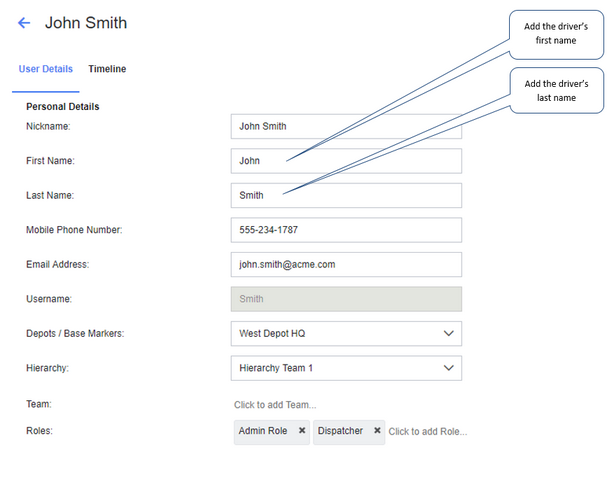
Task: Edit the Email Address field
Action: (346, 264)
